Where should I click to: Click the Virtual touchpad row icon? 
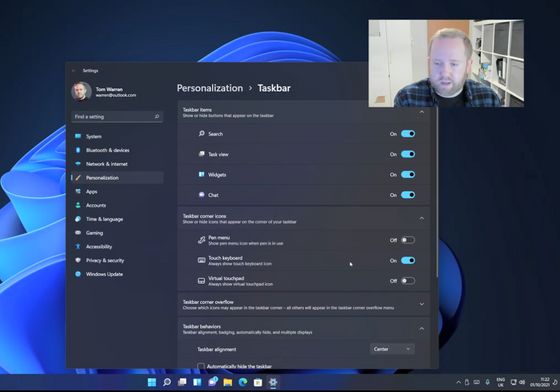point(201,281)
